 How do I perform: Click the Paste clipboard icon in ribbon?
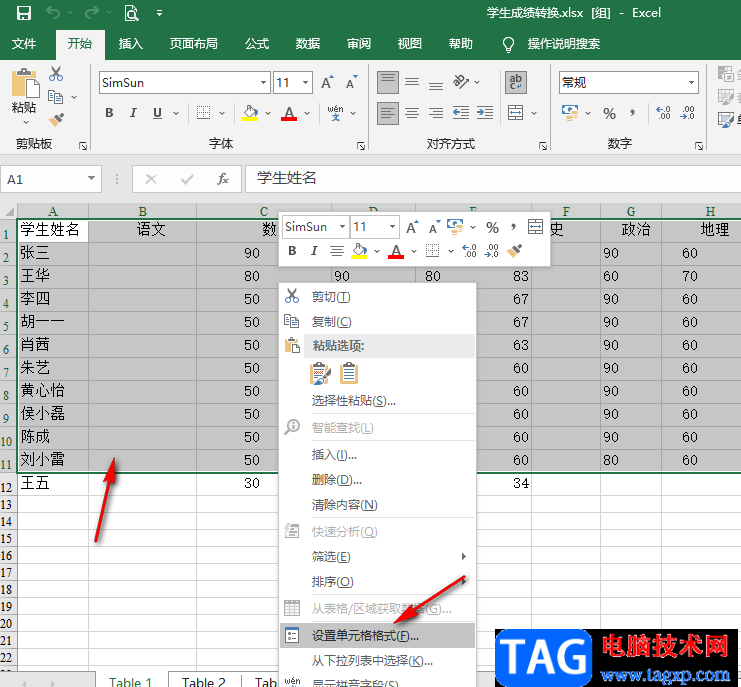[25, 83]
